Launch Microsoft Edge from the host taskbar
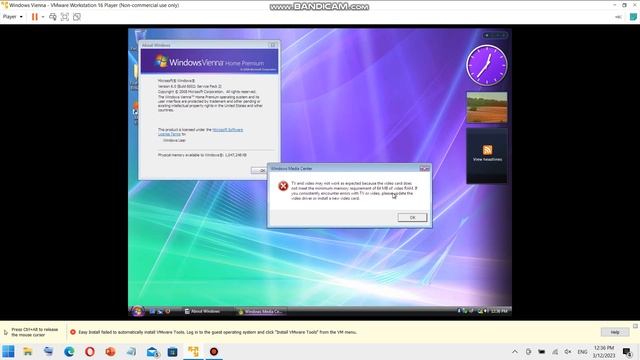Screen dimensions: 640x360 click(x=69, y=351)
